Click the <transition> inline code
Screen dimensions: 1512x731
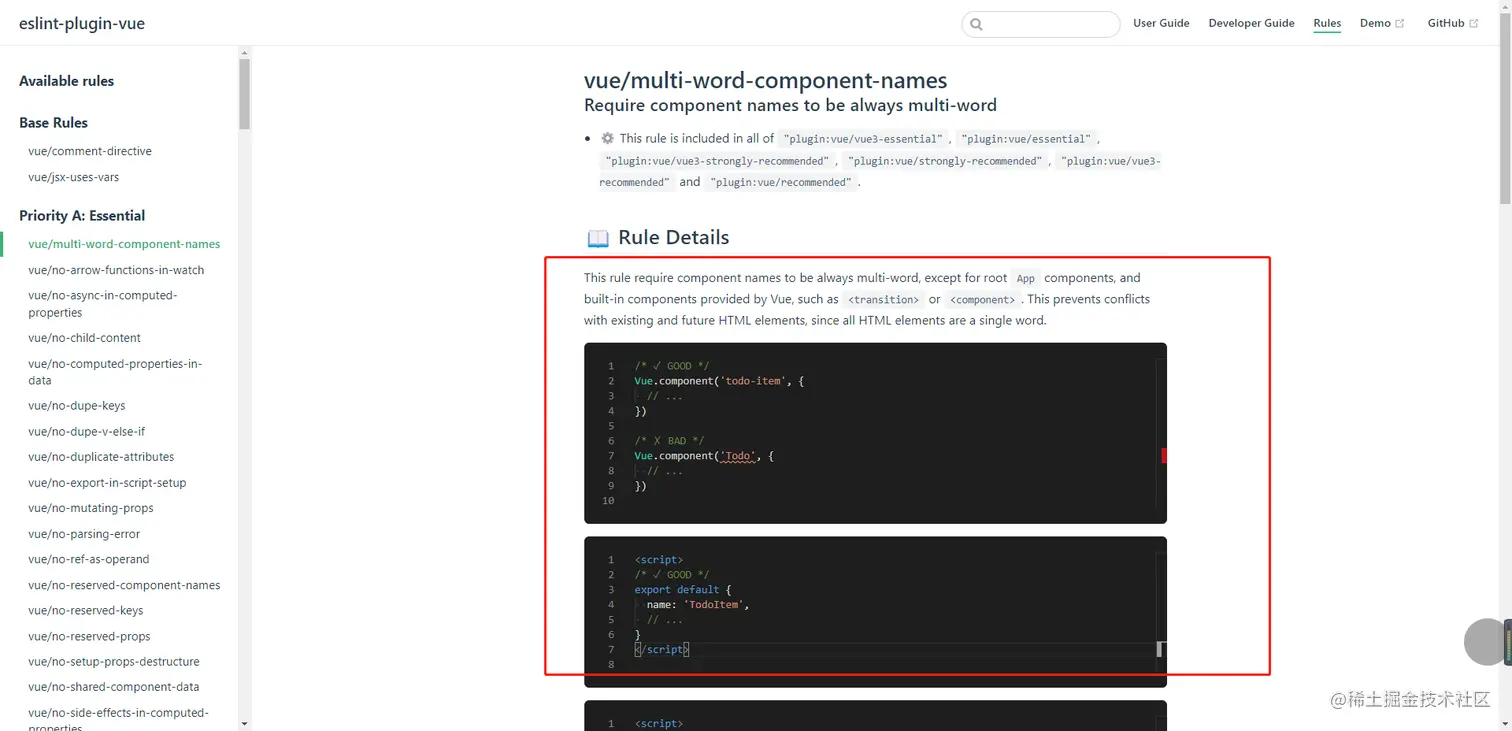(883, 300)
